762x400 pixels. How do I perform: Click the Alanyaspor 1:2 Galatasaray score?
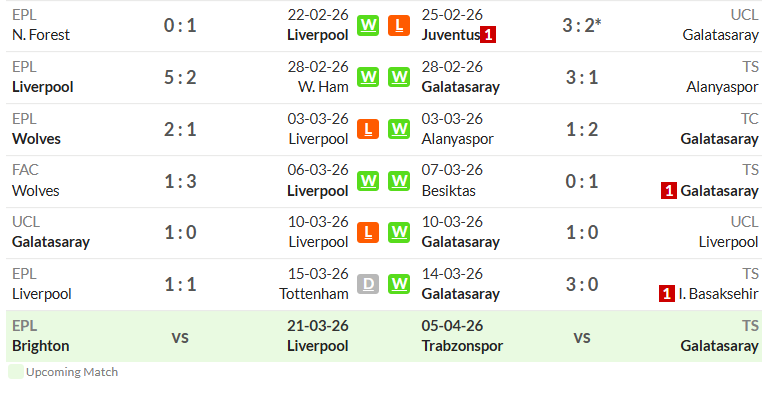coord(582,129)
